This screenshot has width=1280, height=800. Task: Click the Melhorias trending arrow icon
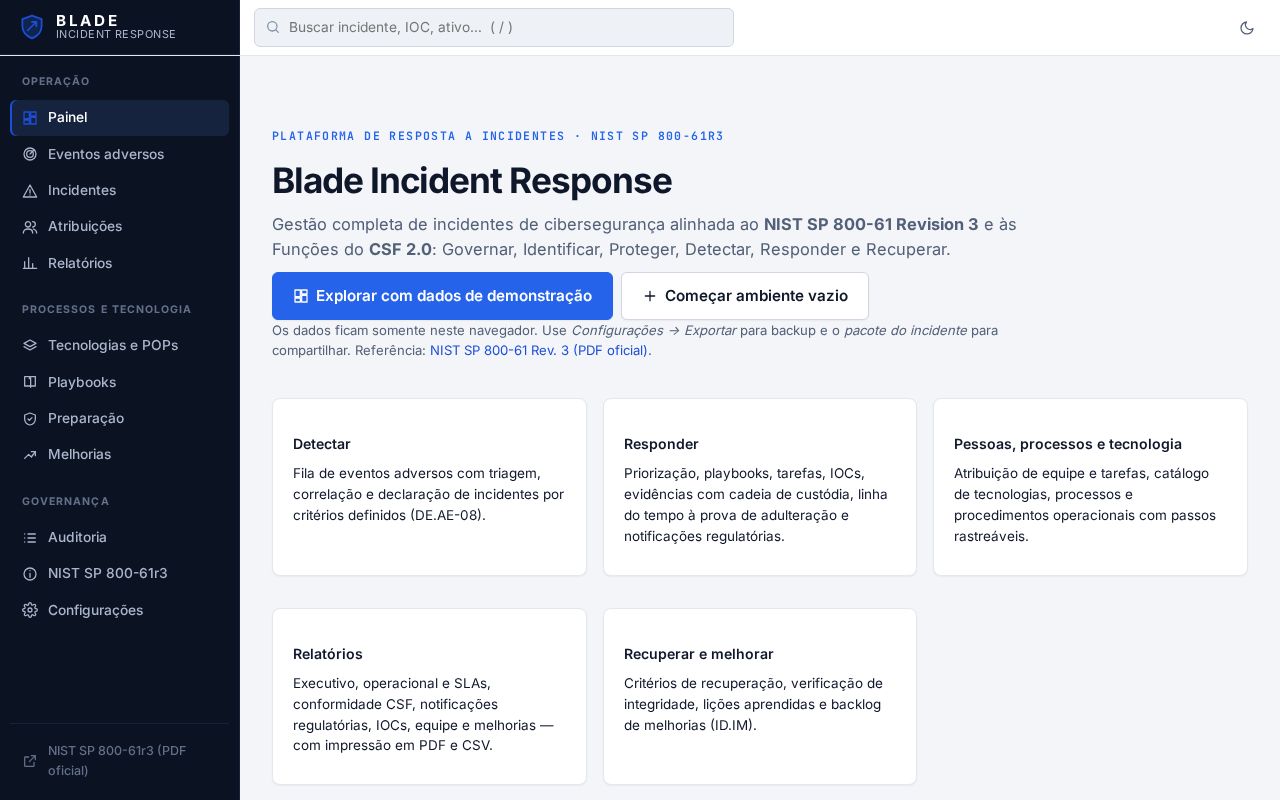(30, 454)
